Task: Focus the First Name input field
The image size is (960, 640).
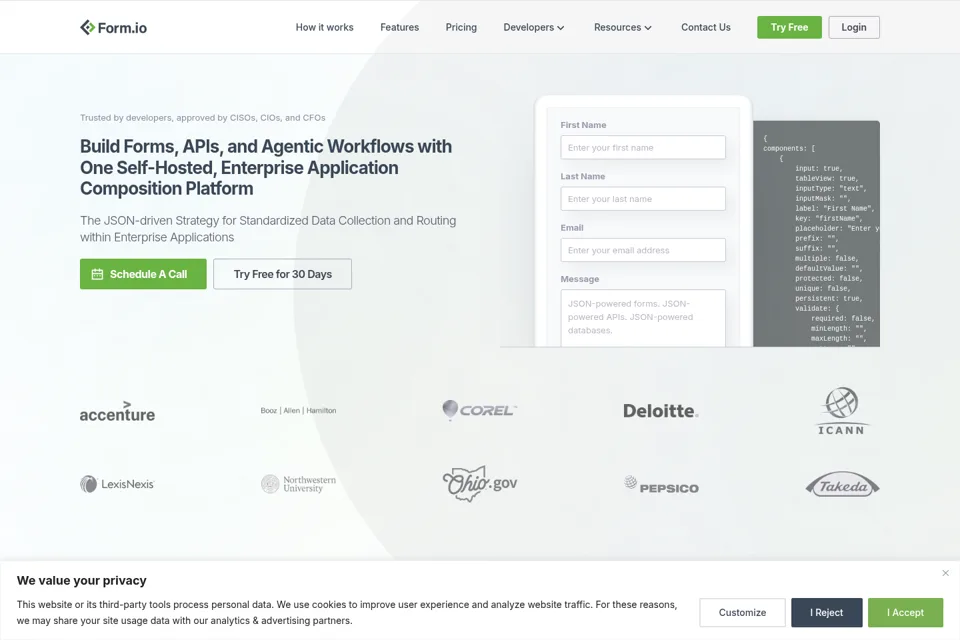Action: coord(643,148)
